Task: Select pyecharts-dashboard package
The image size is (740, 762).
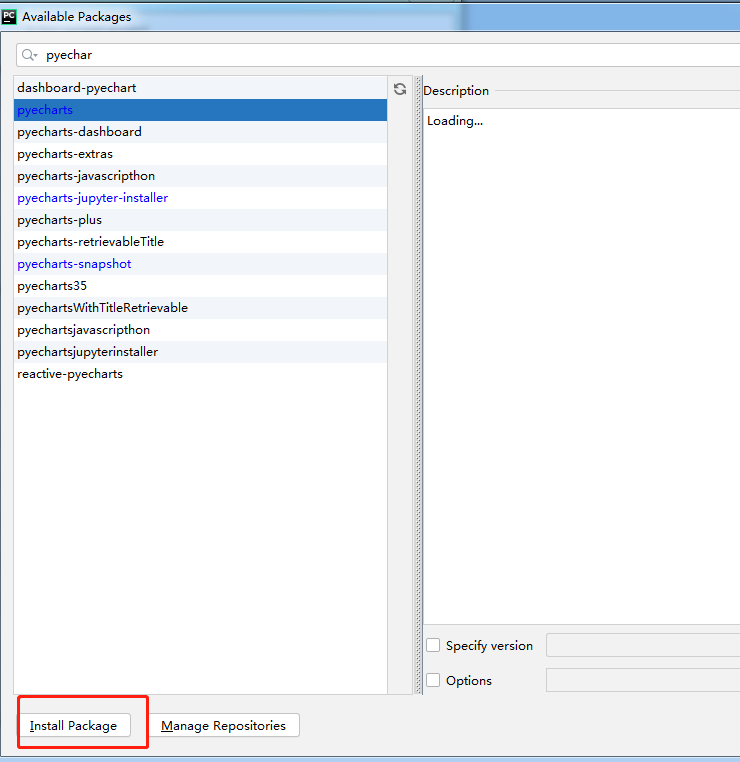Action: coord(79,132)
